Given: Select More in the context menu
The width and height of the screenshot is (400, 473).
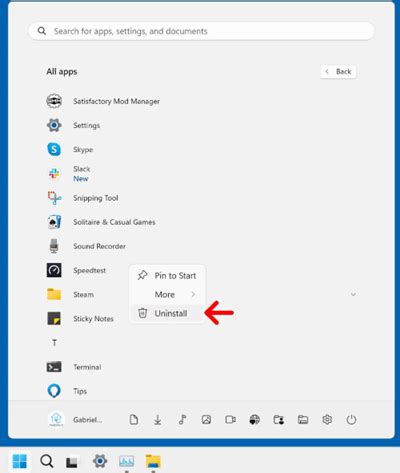Looking at the screenshot, I should (x=167, y=294).
